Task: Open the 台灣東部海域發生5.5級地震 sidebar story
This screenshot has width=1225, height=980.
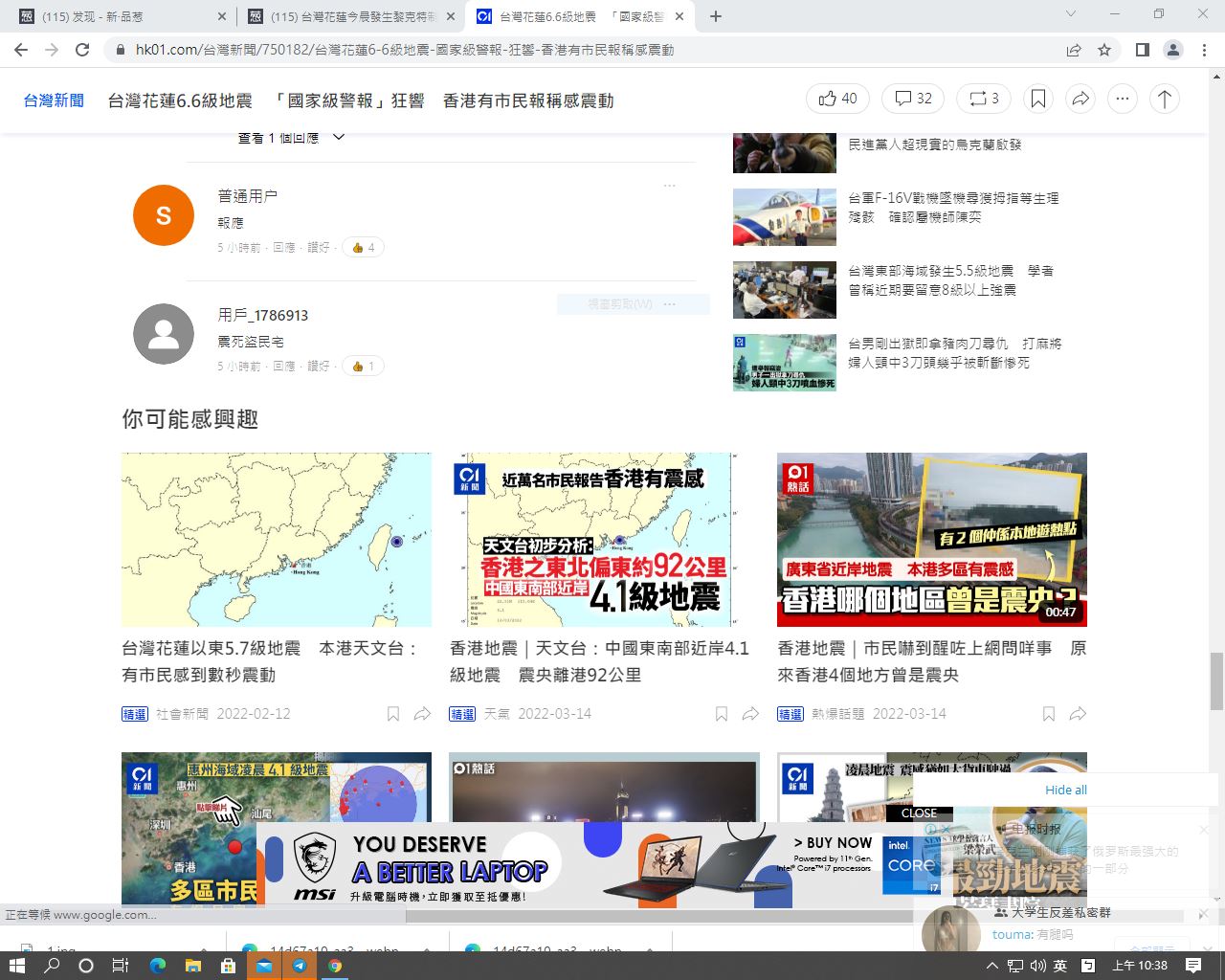Action: (x=950, y=280)
